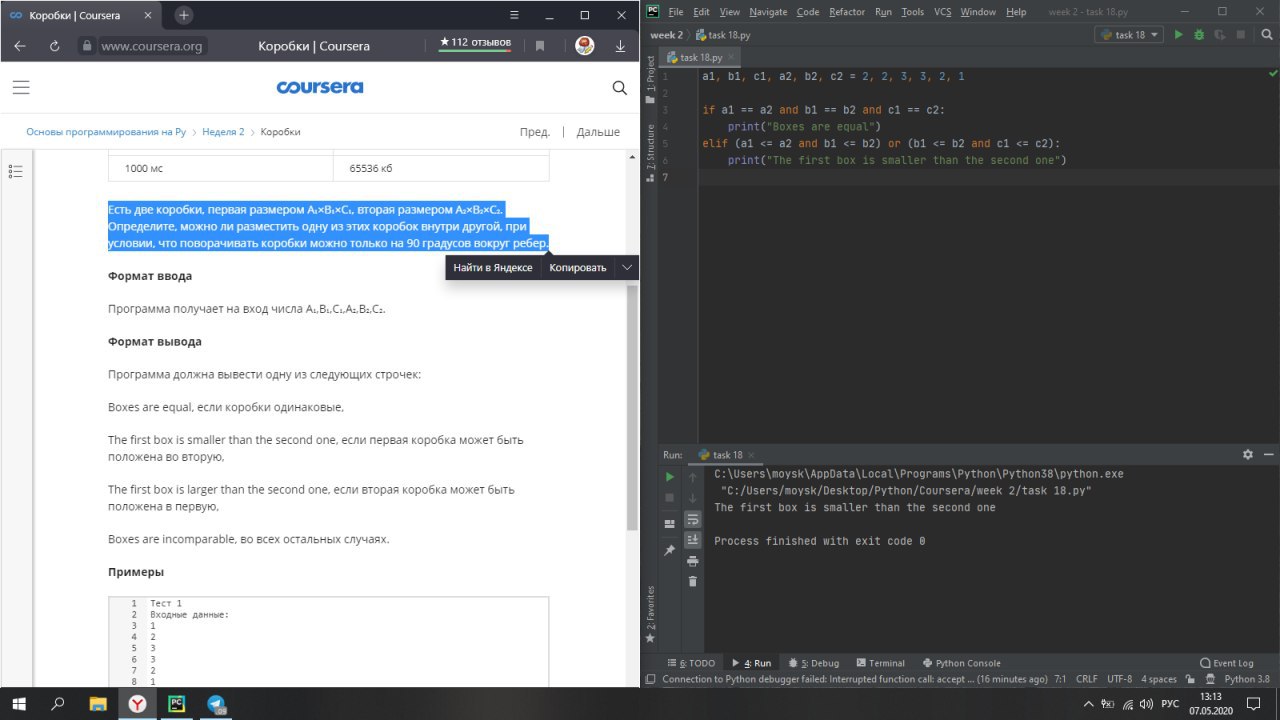Open the File menu in PyCharm
1280x720 pixels.
click(675, 12)
